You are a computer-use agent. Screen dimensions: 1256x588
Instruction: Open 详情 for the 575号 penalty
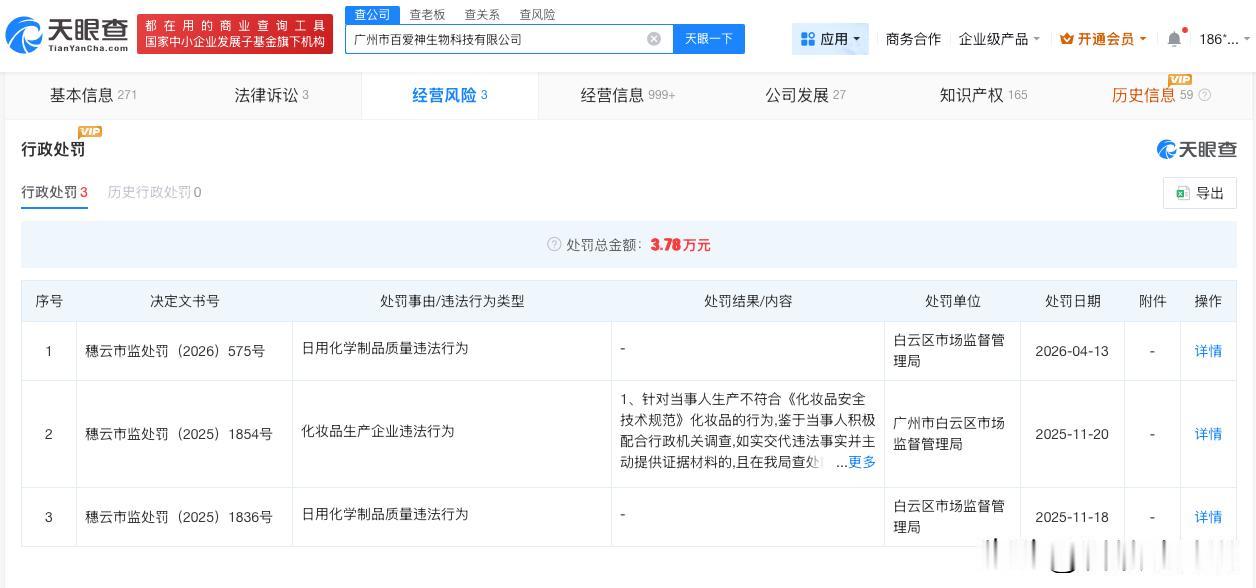point(1208,351)
